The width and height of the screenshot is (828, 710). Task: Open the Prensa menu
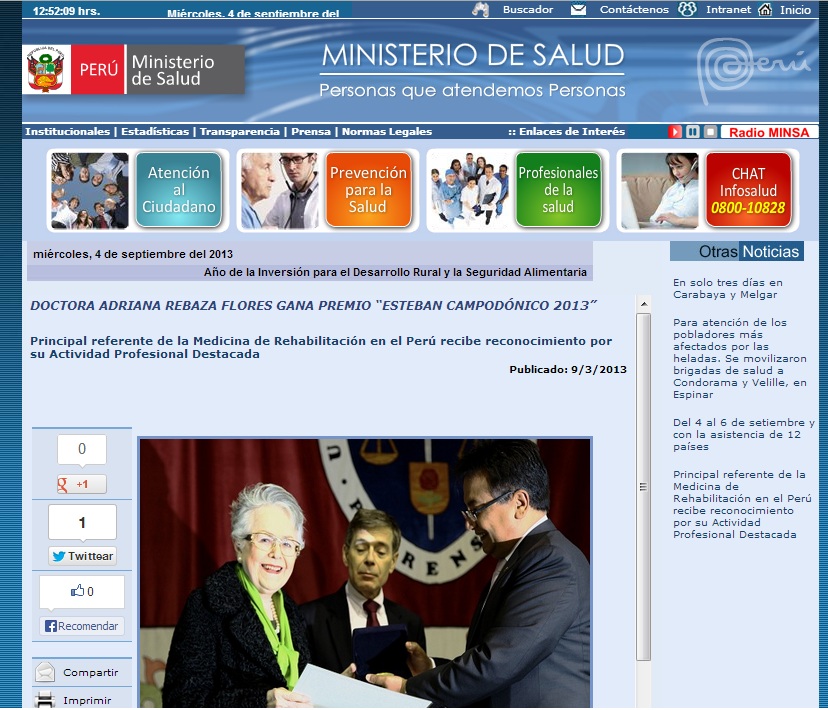[x=313, y=130]
